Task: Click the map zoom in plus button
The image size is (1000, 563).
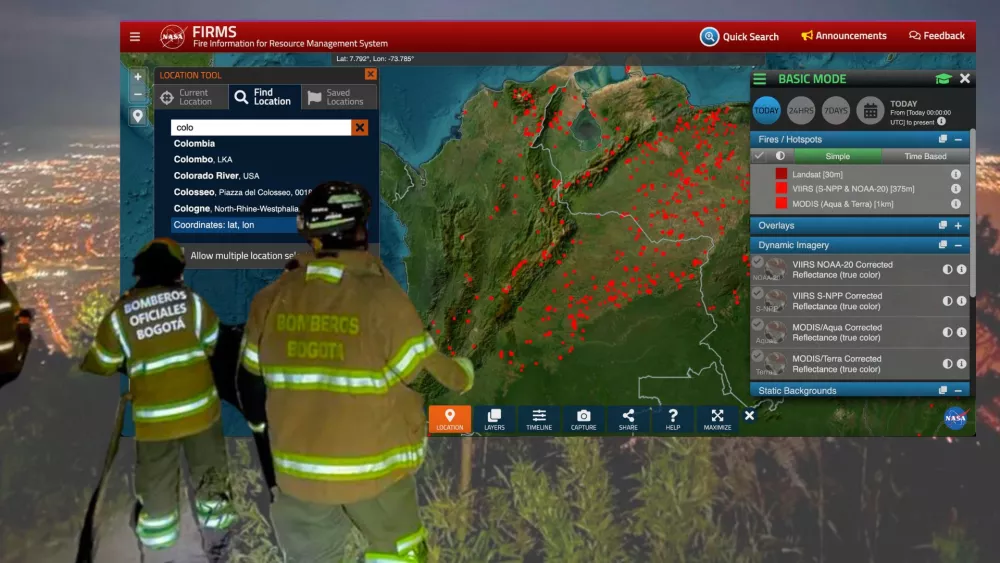Action: (138, 77)
